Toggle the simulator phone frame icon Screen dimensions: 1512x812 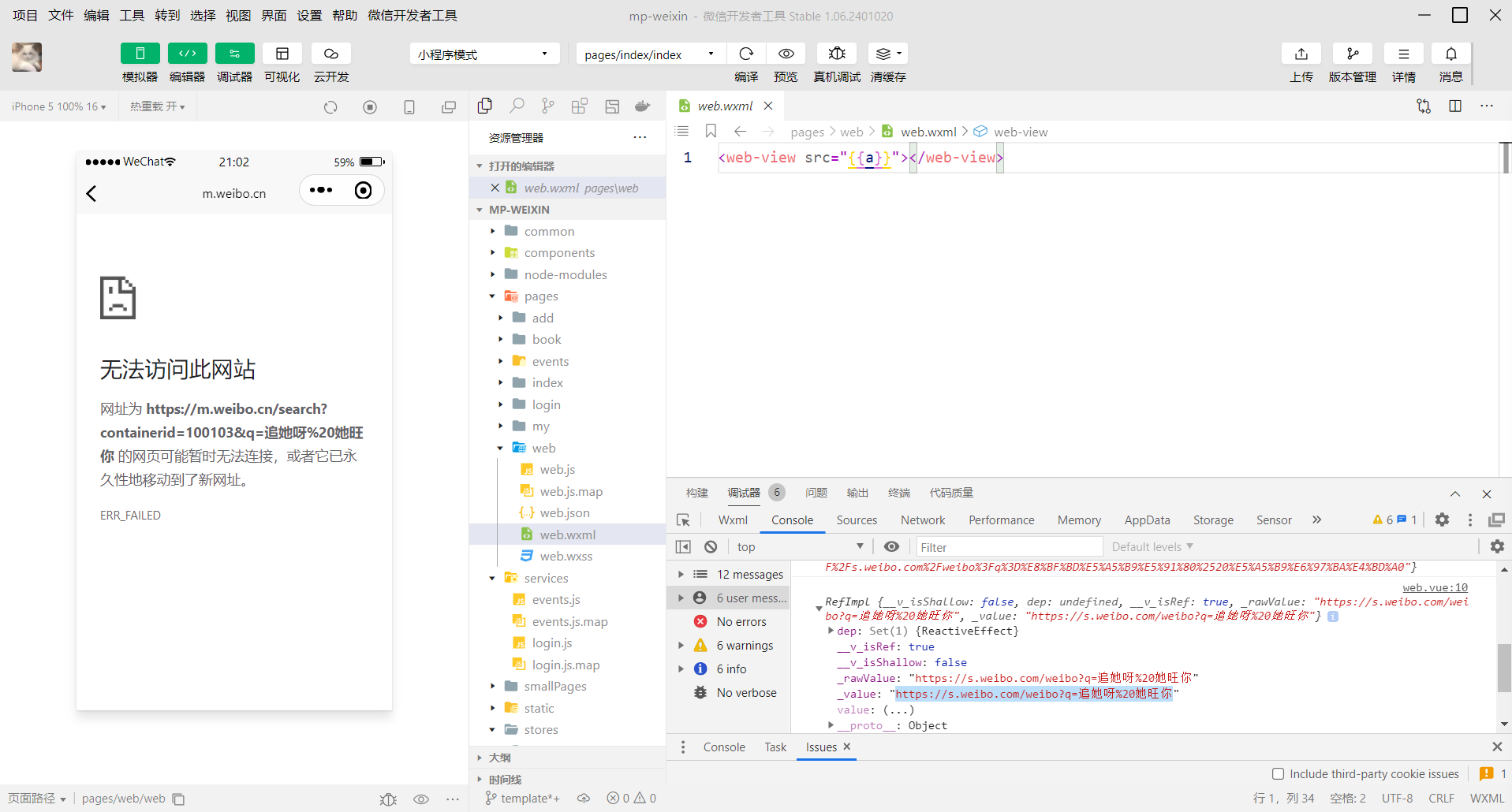pyautogui.click(x=409, y=106)
